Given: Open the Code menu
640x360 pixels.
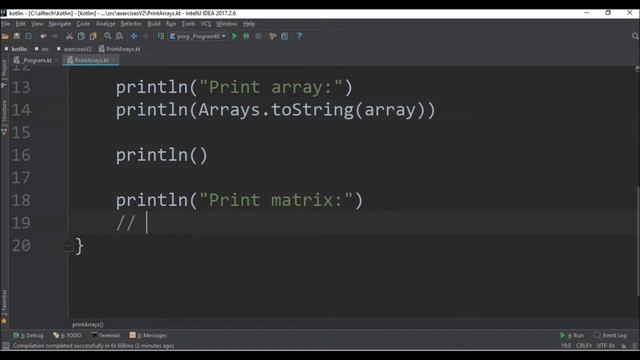Looking at the screenshot, I should coord(83,24).
